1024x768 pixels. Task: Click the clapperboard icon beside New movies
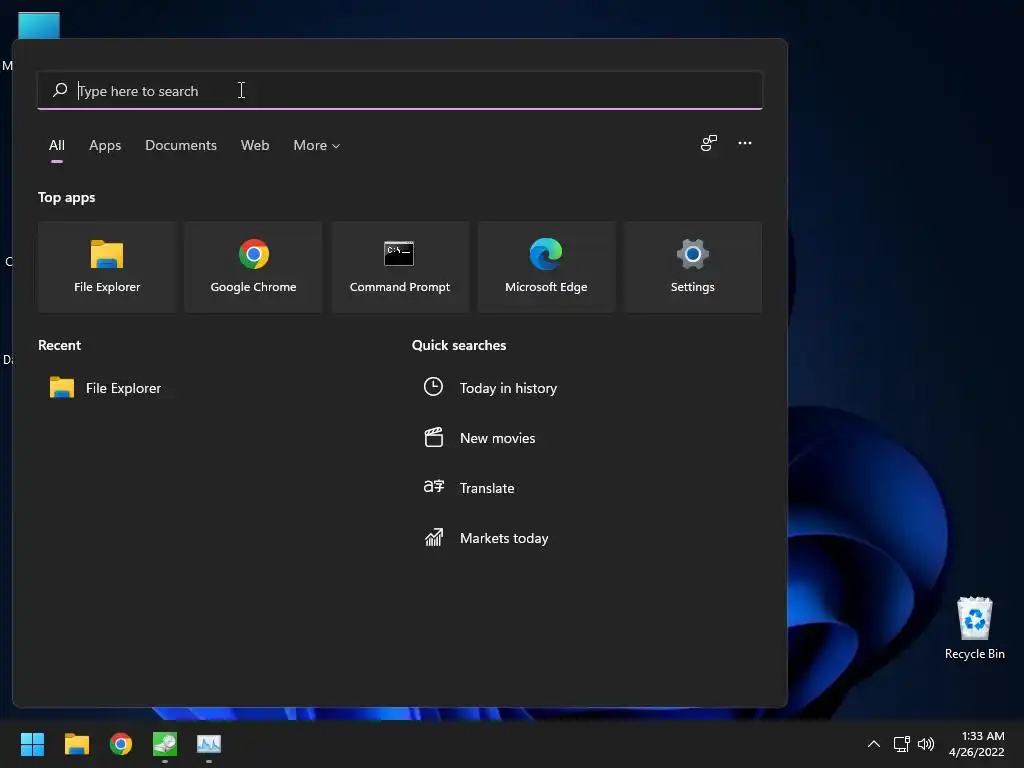pyautogui.click(x=434, y=437)
